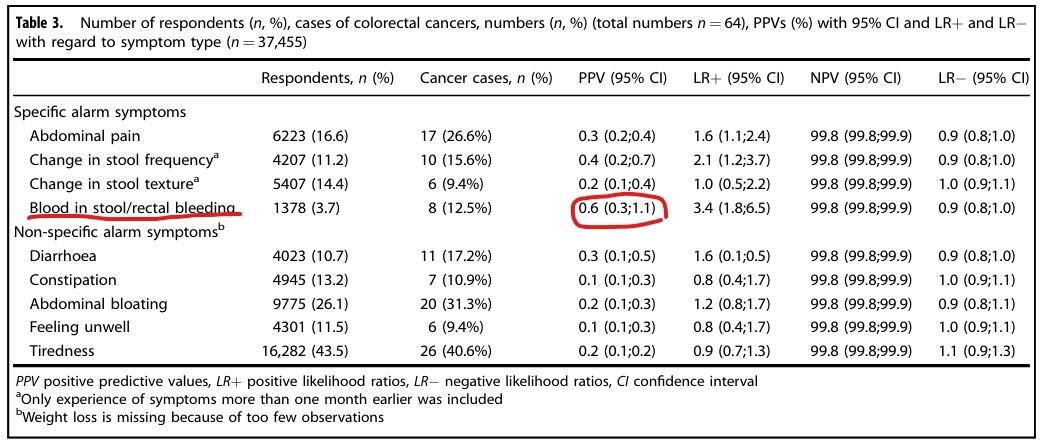Click the Respondents, n (%) column header

coord(327,78)
